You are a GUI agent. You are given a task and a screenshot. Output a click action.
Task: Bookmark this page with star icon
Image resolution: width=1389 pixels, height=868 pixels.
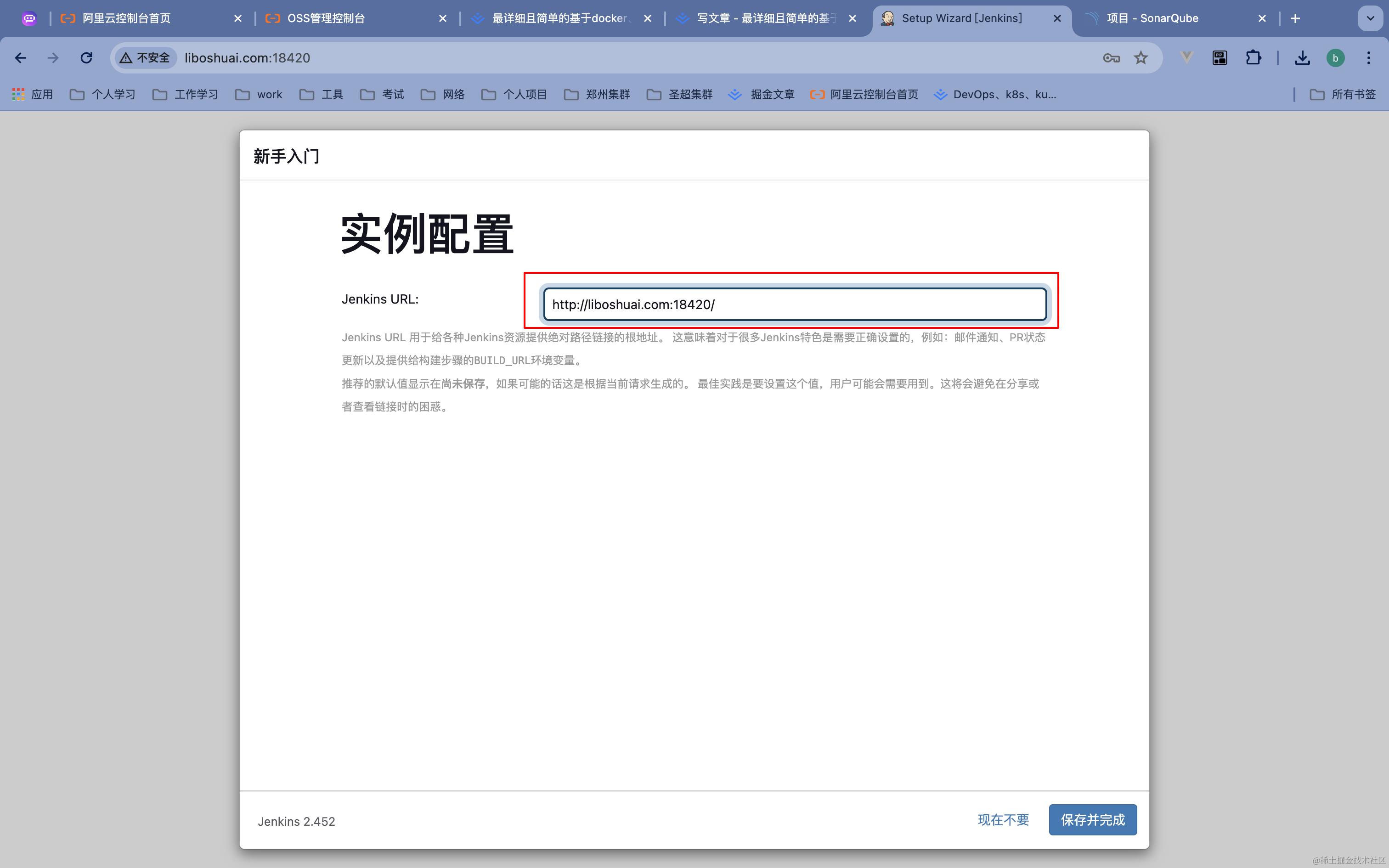click(1141, 58)
